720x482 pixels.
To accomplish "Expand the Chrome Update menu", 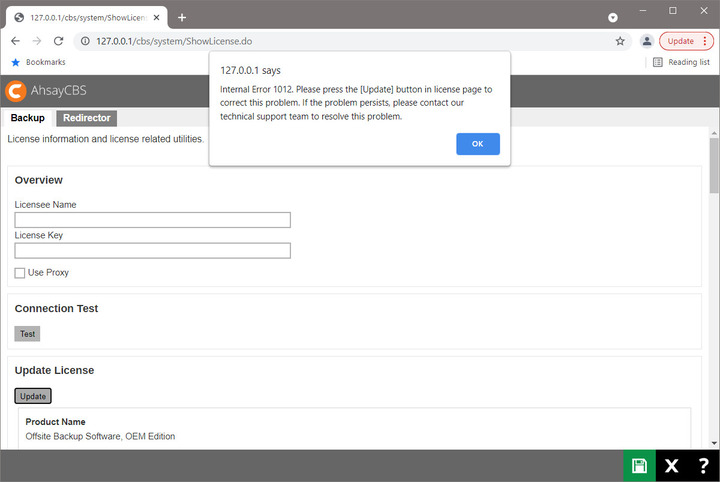I will (686, 41).
